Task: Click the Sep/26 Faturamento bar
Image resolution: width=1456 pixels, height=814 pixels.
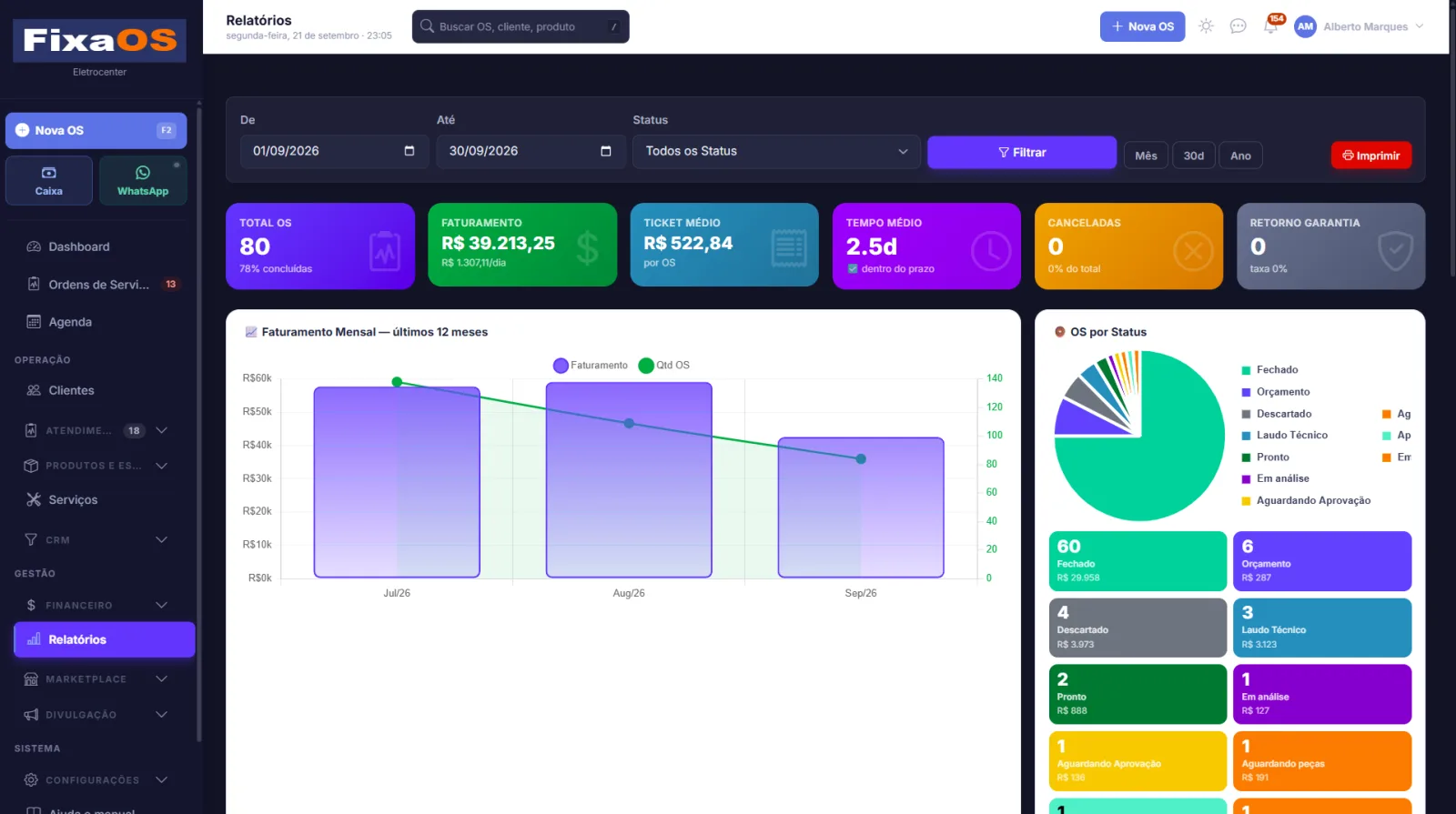Action: pos(861,507)
